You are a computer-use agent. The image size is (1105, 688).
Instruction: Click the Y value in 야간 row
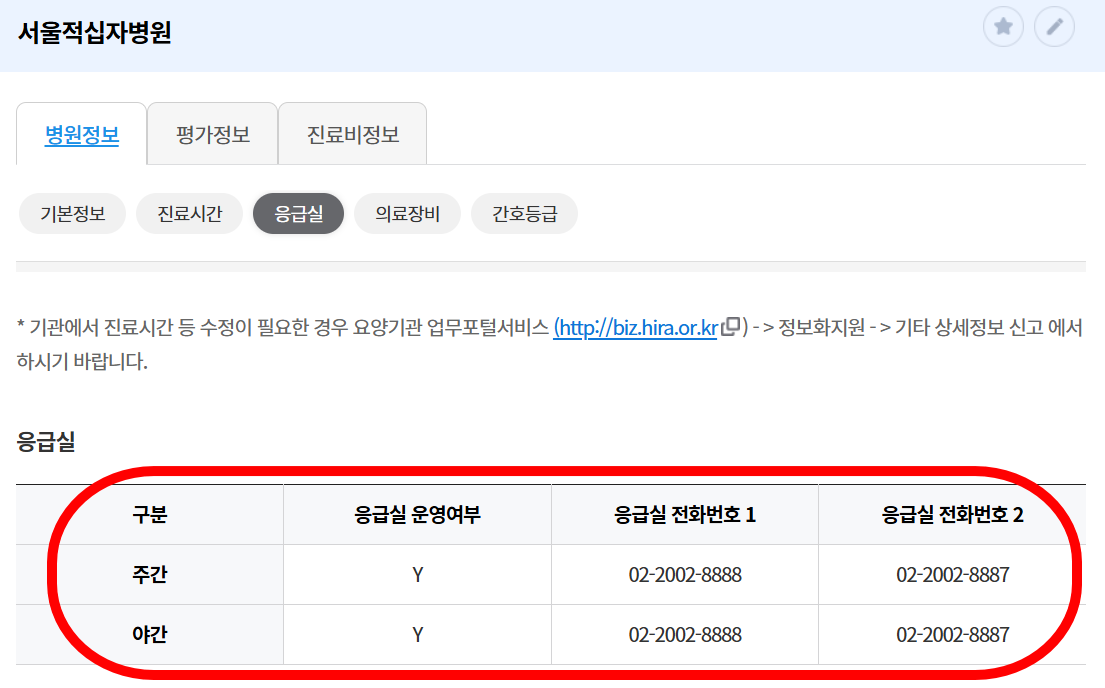(418, 635)
